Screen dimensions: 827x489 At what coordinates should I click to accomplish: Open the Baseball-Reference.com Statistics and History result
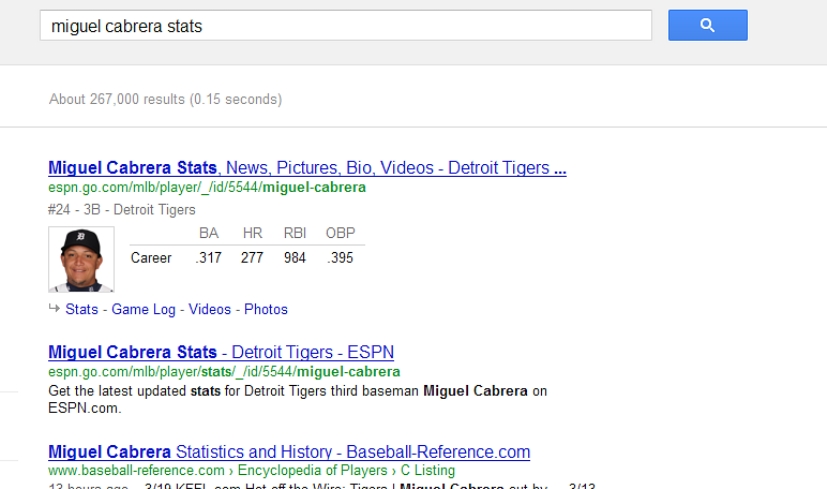click(289, 452)
